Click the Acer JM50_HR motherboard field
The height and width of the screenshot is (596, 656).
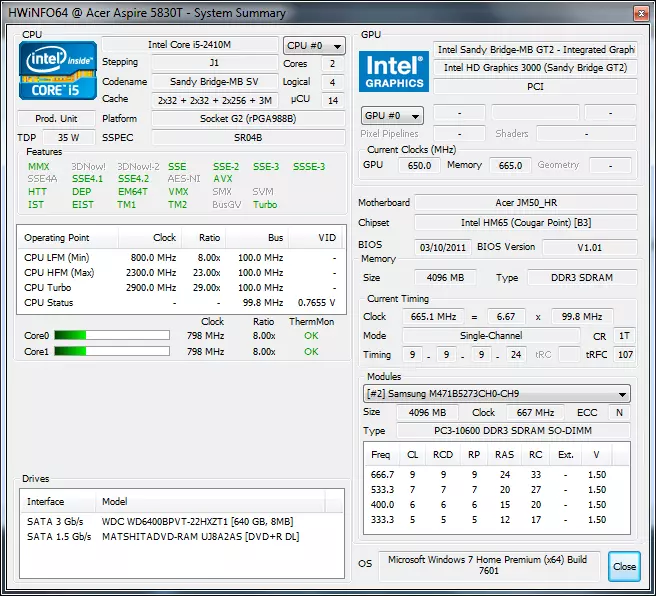(x=525, y=202)
